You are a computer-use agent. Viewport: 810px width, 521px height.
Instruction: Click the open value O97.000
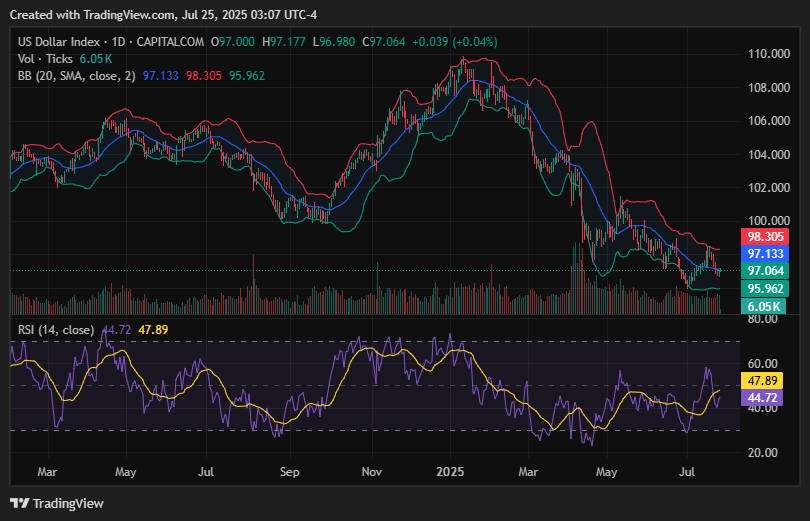(233, 42)
